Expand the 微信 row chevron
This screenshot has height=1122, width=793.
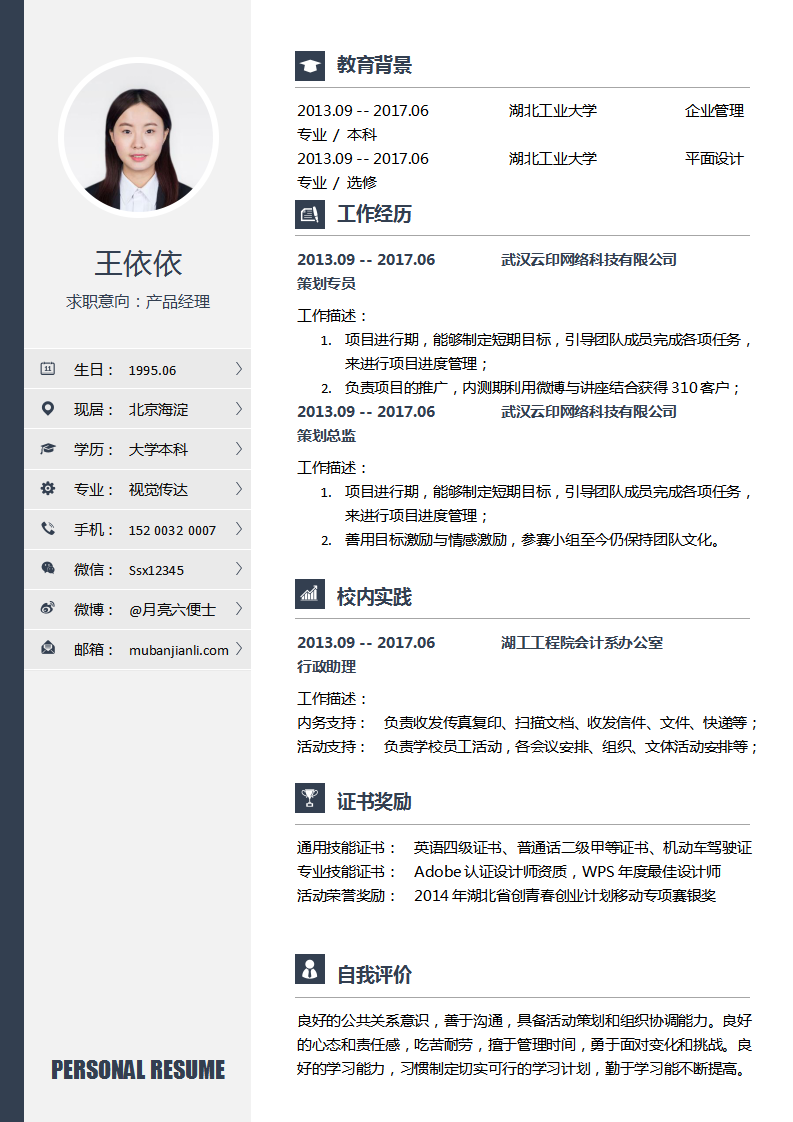pyautogui.click(x=238, y=569)
